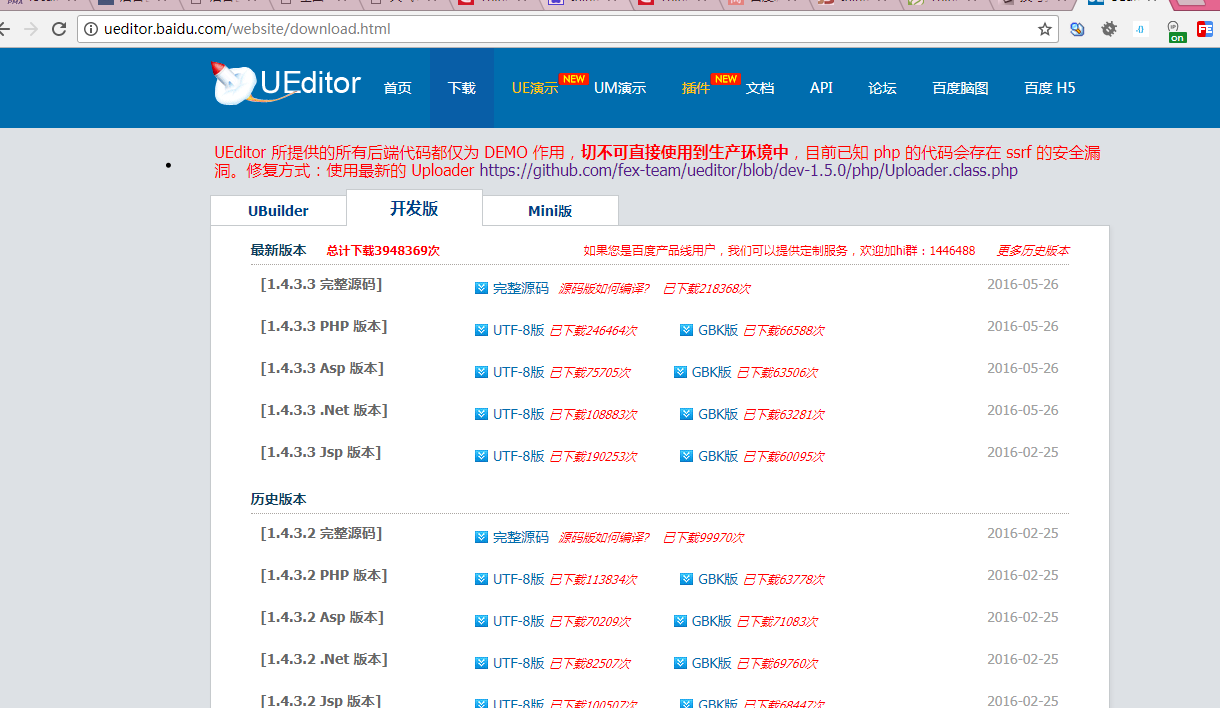The height and width of the screenshot is (708, 1220).
Task: Click download icon for 1.4.3.3 Asp UTF-8版
Action: point(482,372)
